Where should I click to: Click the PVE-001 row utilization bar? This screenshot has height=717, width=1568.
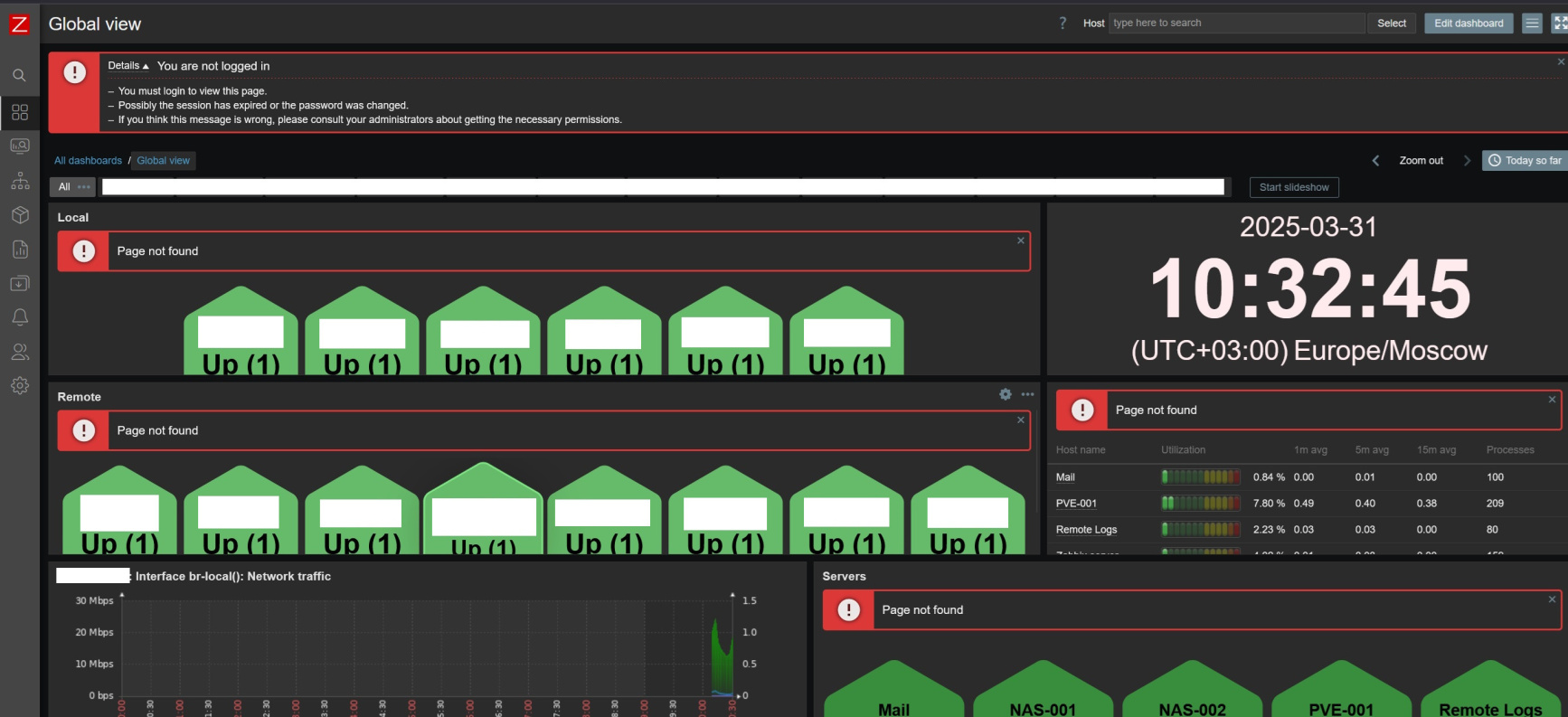[x=1201, y=504]
